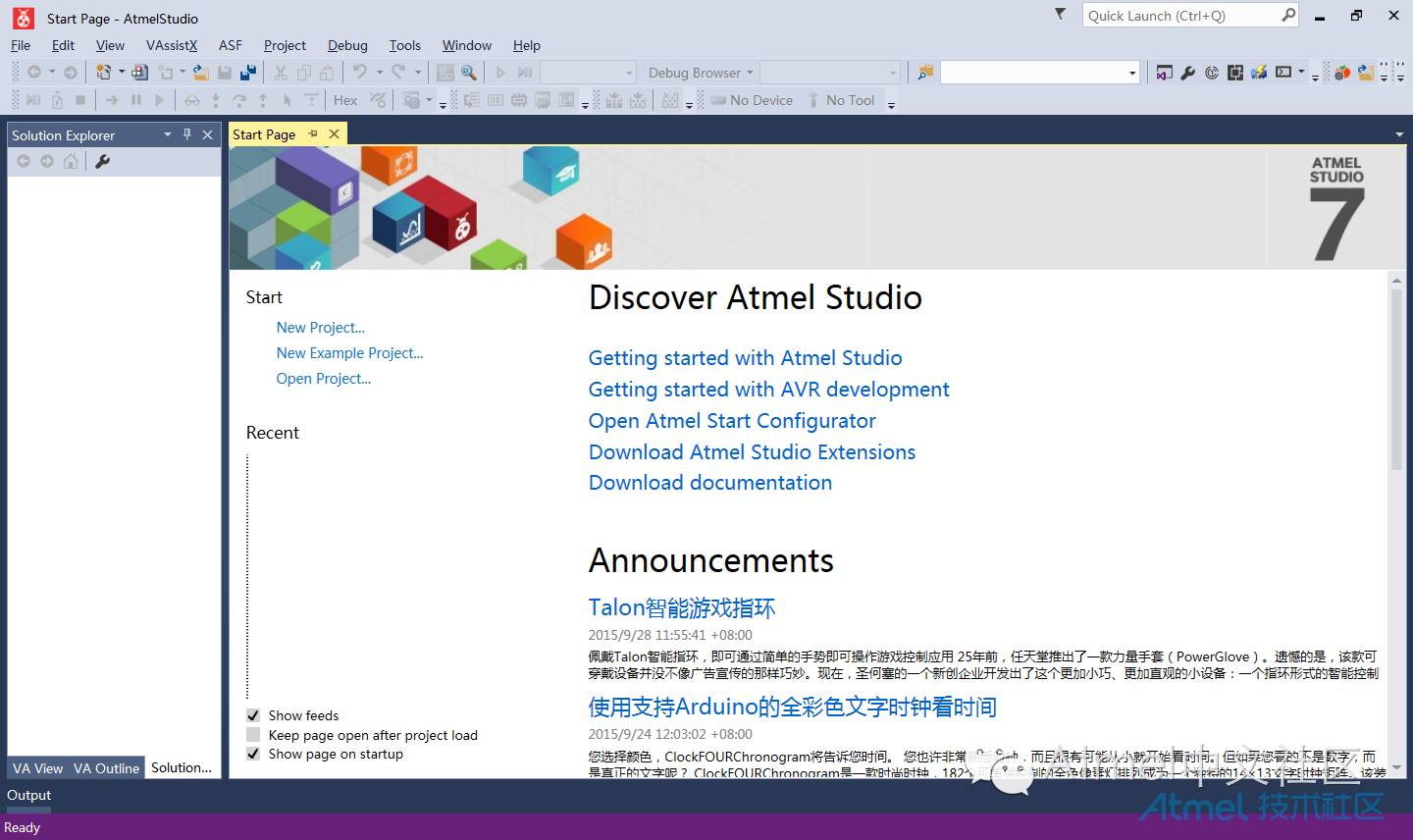Open the Command Prompt dropdown arrow
This screenshot has height=840, width=1413.
(x=1301, y=73)
